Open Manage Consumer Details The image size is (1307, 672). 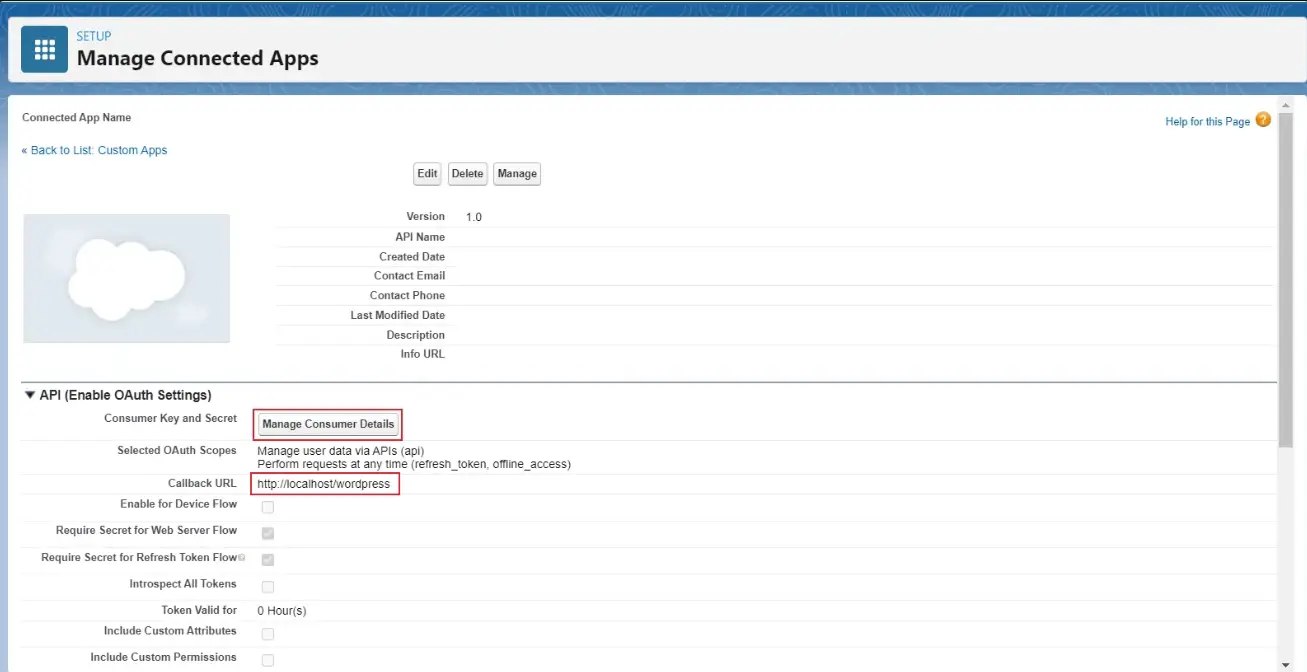328,424
